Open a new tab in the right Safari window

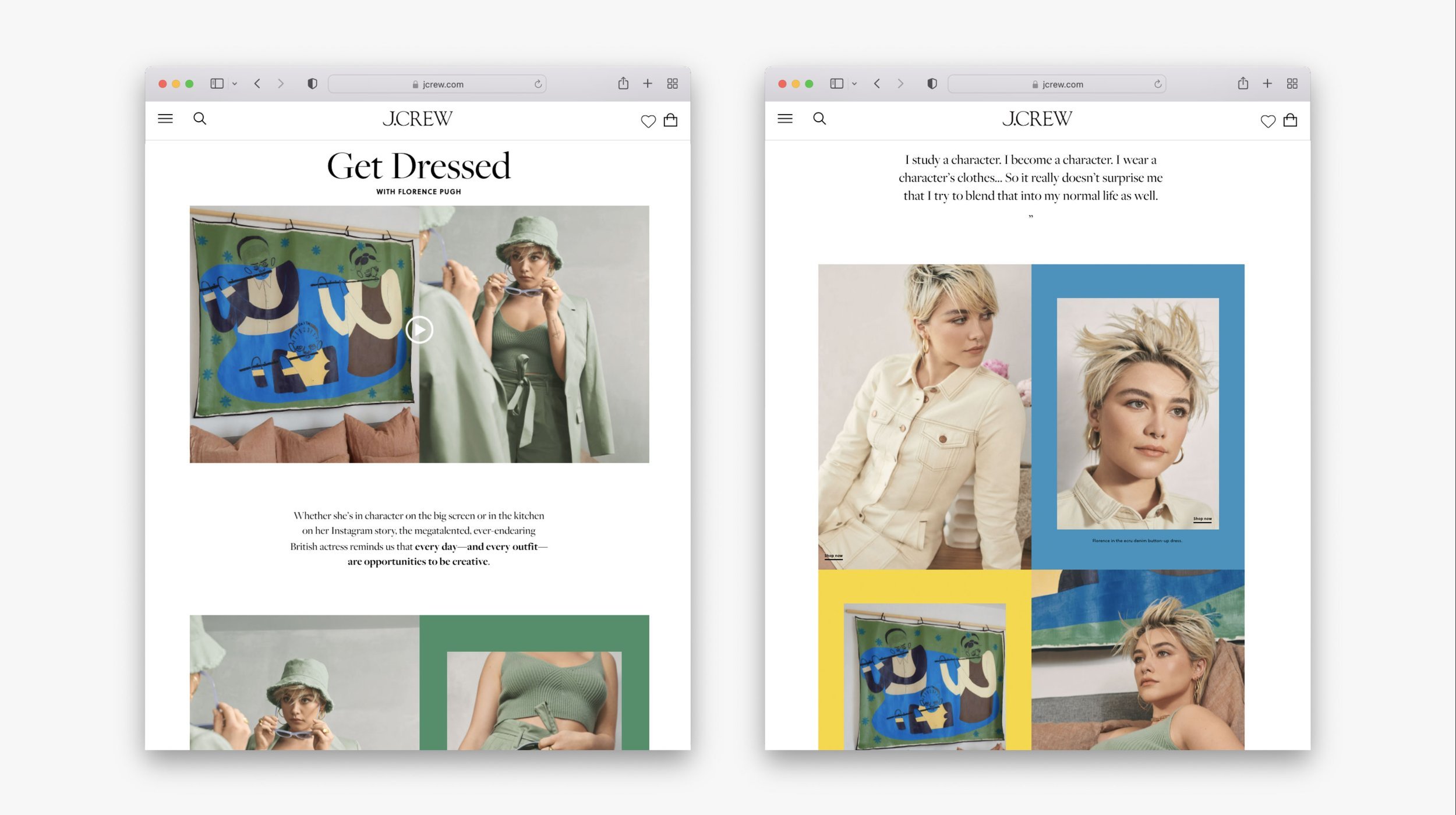tap(1267, 84)
